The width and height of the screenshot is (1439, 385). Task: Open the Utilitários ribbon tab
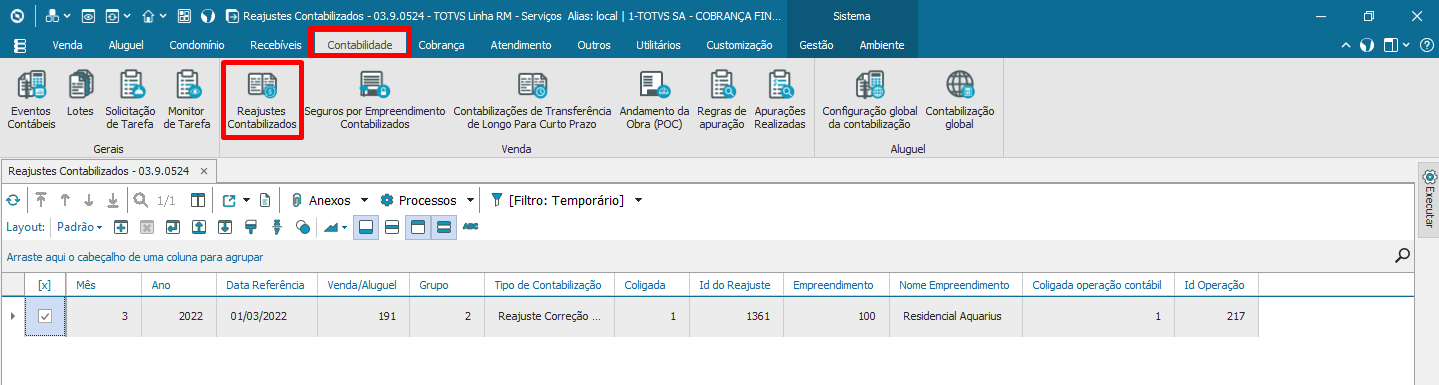click(658, 45)
